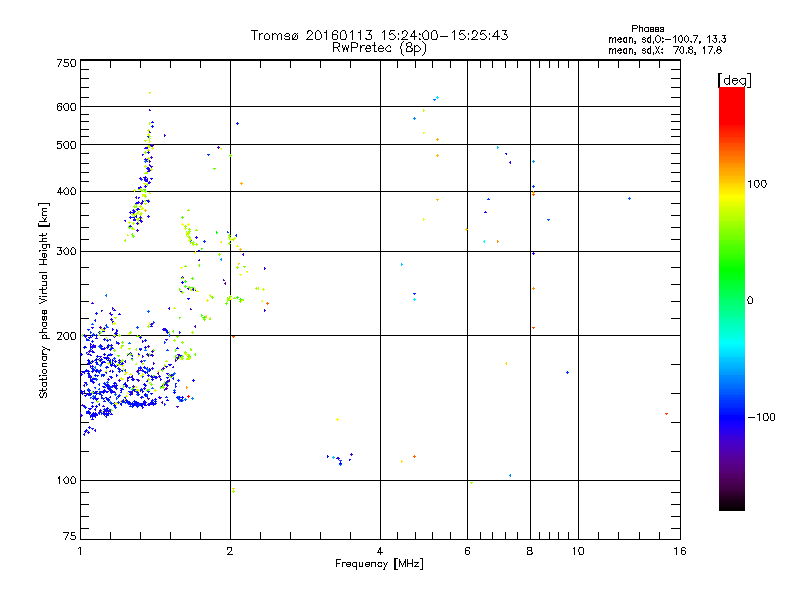Select the 'mean, sd,X: 70.8, 17.8' text
800x600 pixels.
[665, 50]
